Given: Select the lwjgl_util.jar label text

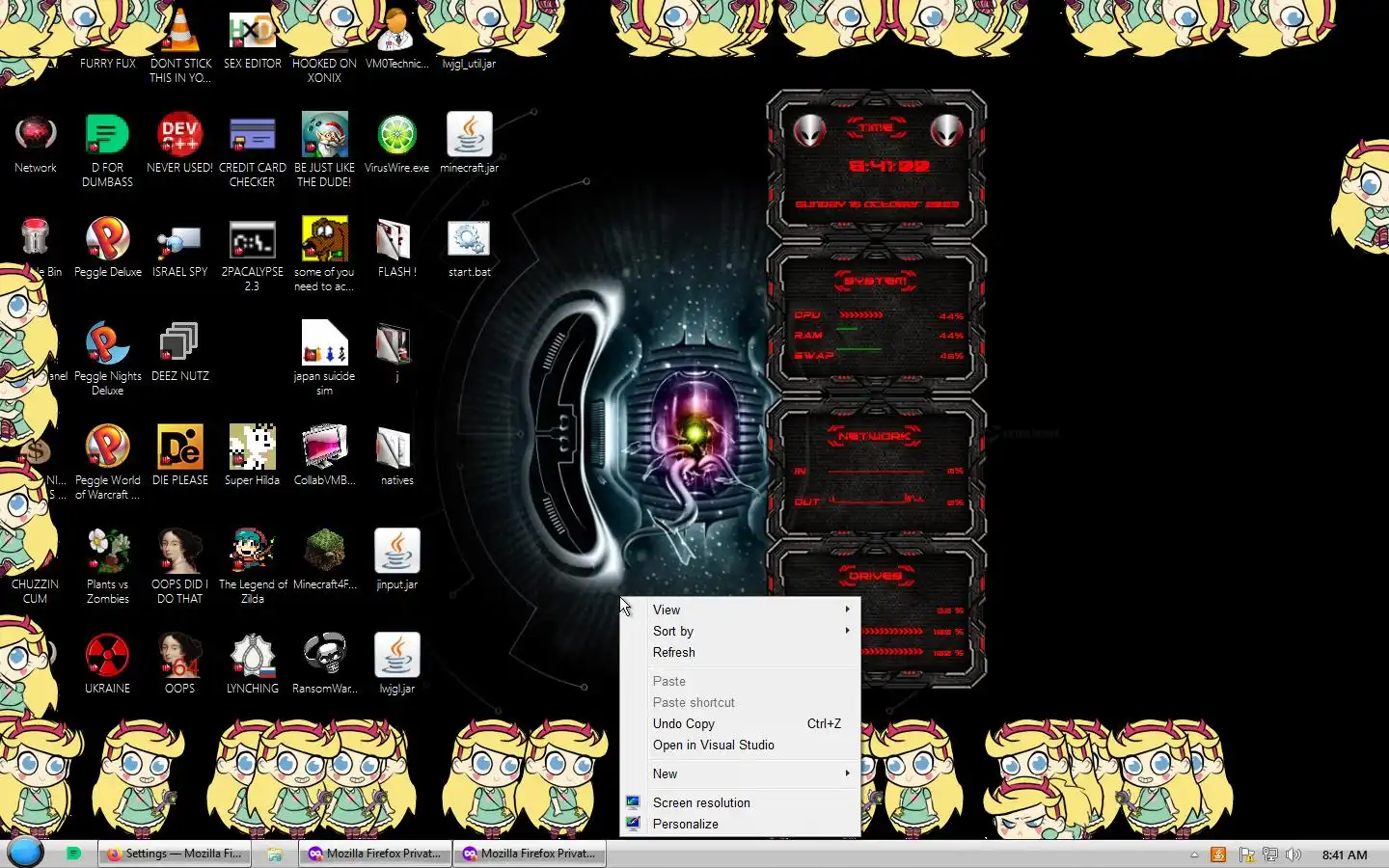Looking at the screenshot, I should pyautogui.click(x=469, y=64).
